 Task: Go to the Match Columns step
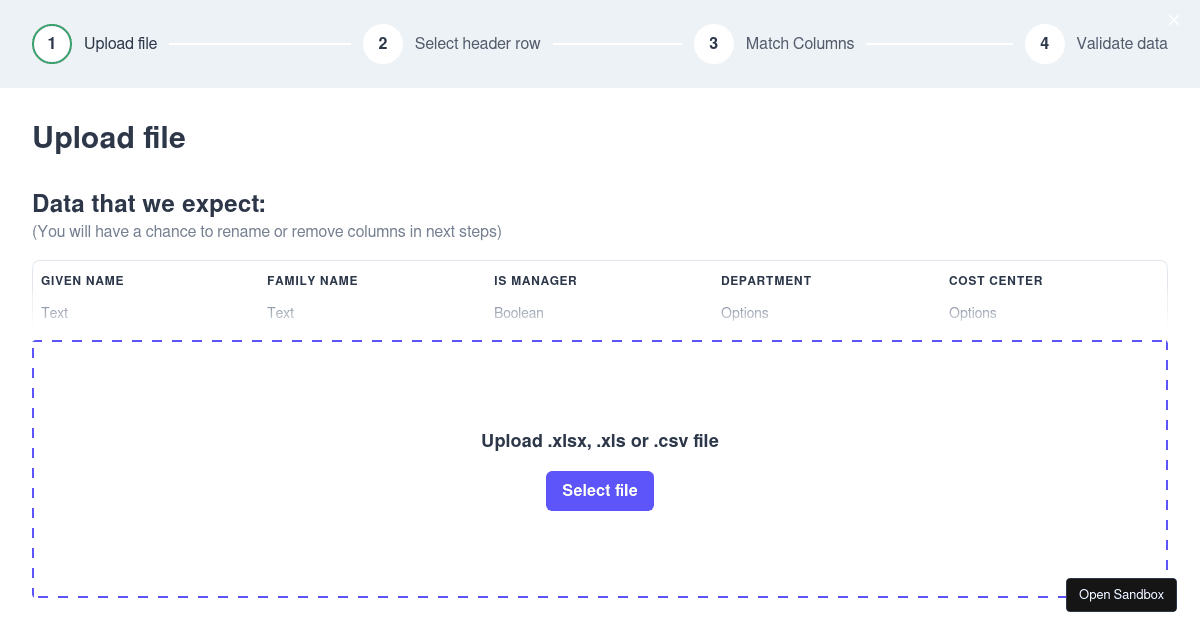(x=800, y=44)
